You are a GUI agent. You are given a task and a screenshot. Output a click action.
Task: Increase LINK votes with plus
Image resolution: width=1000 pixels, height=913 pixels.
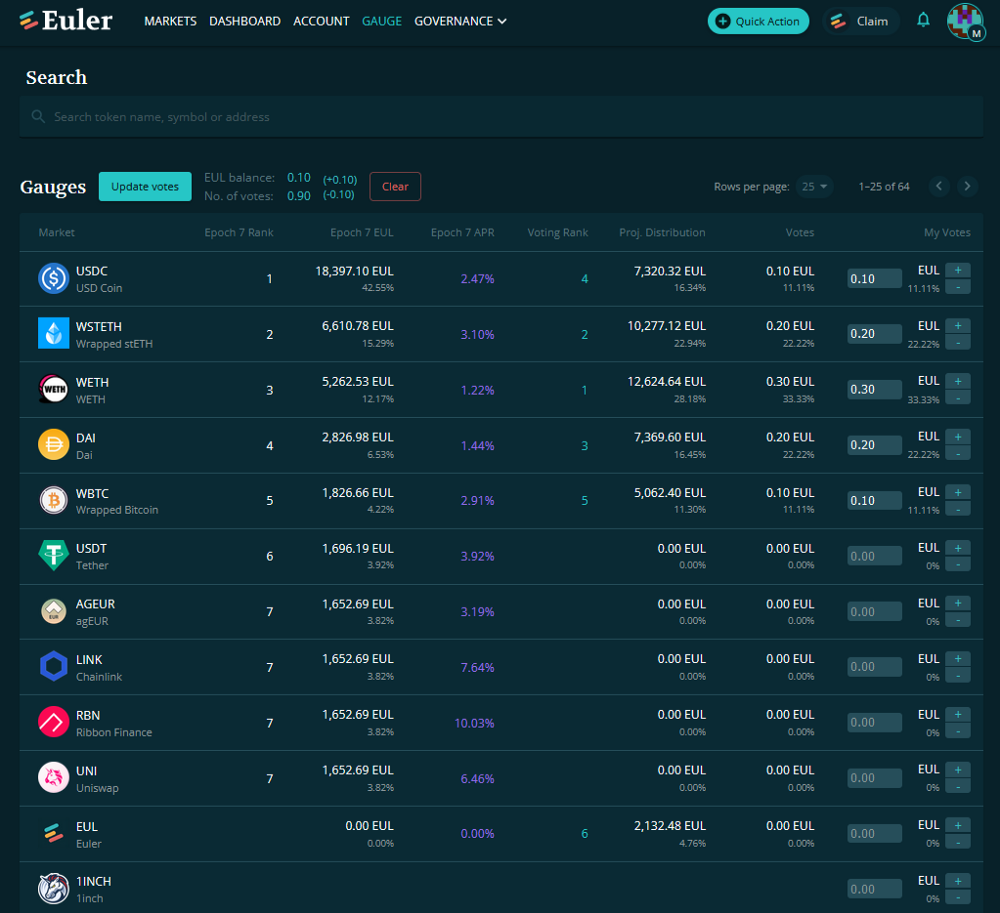pyautogui.click(x=958, y=659)
